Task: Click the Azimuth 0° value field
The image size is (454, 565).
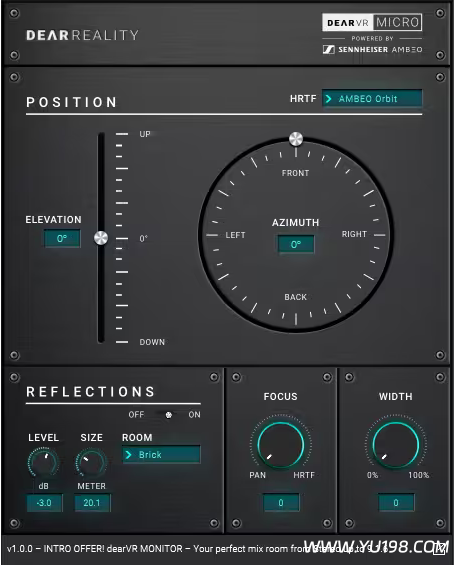Action: 296,244
